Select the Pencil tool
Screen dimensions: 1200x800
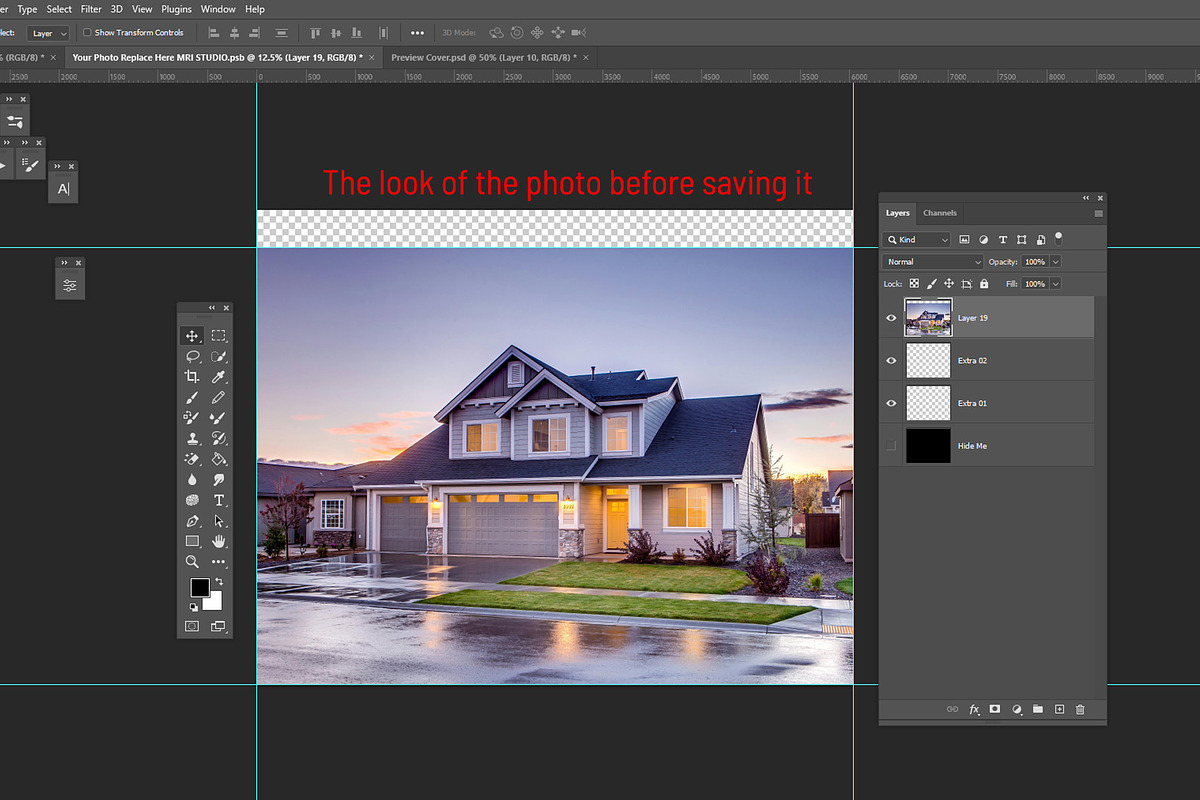[219, 398]
